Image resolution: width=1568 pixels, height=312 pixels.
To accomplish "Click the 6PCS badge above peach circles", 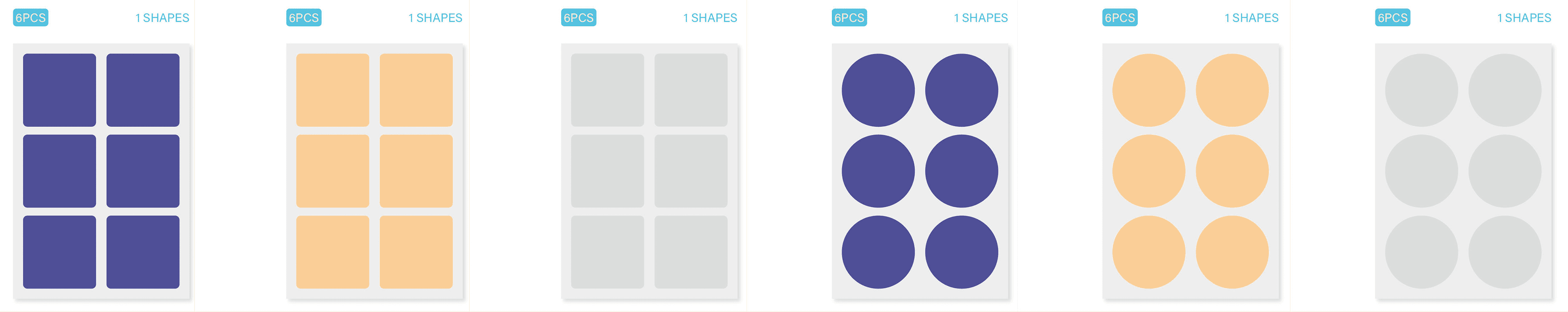I will pyautogui.click(x=1120, y=18).
